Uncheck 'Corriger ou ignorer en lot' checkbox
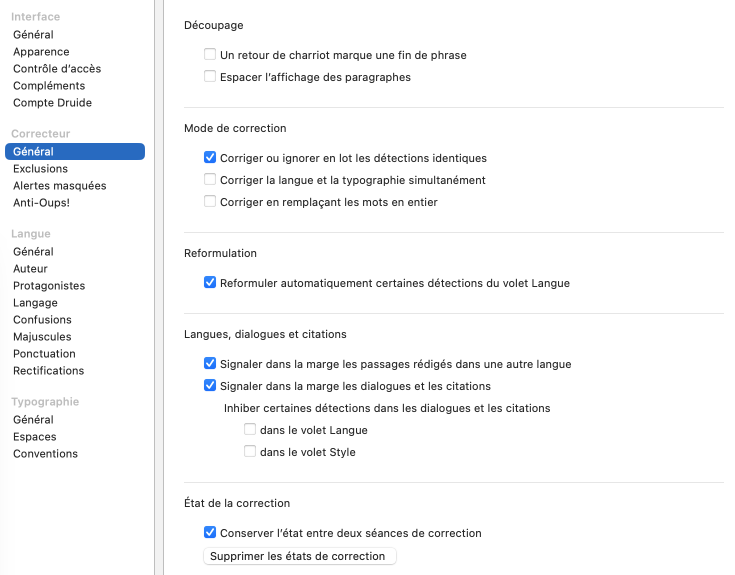Viewport: 735px width, 575px height. (210, 158)
